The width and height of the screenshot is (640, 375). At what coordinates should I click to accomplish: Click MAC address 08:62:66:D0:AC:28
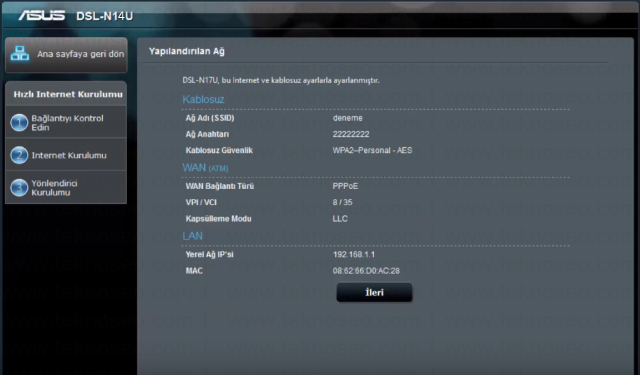coord(366,271)
